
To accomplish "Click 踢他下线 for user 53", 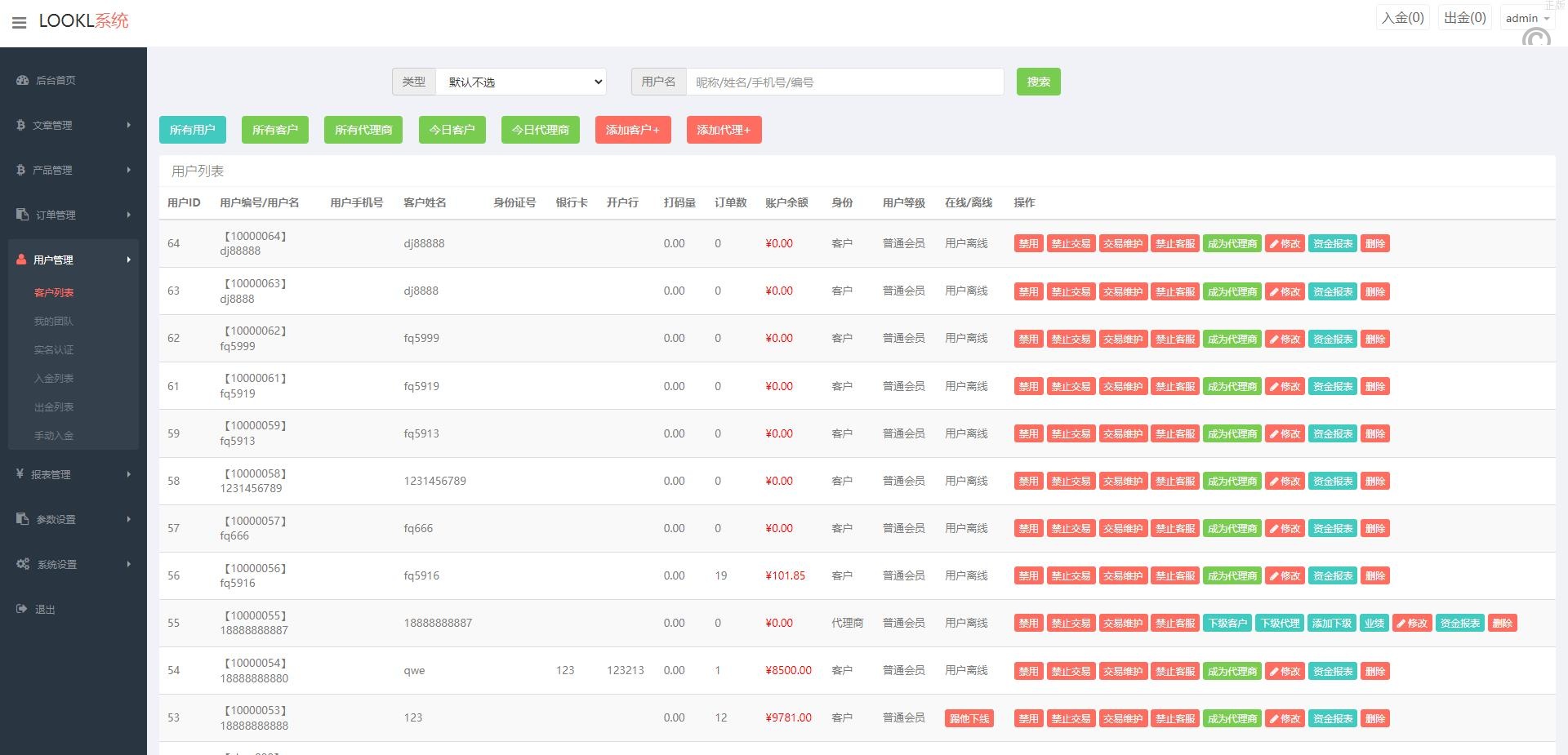I will [x=969, y=718].
